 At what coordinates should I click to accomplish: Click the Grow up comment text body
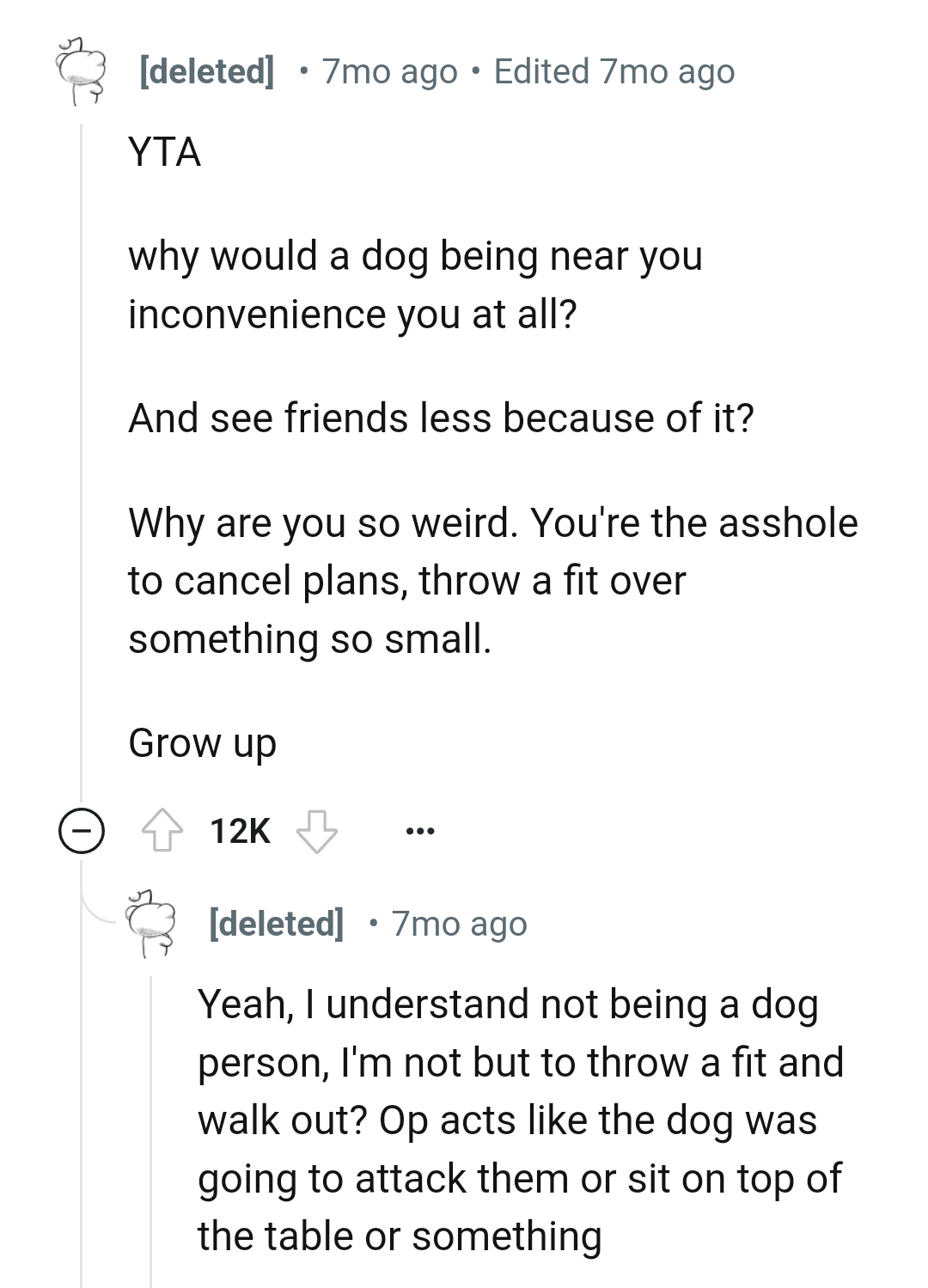[x=203, y=742]
